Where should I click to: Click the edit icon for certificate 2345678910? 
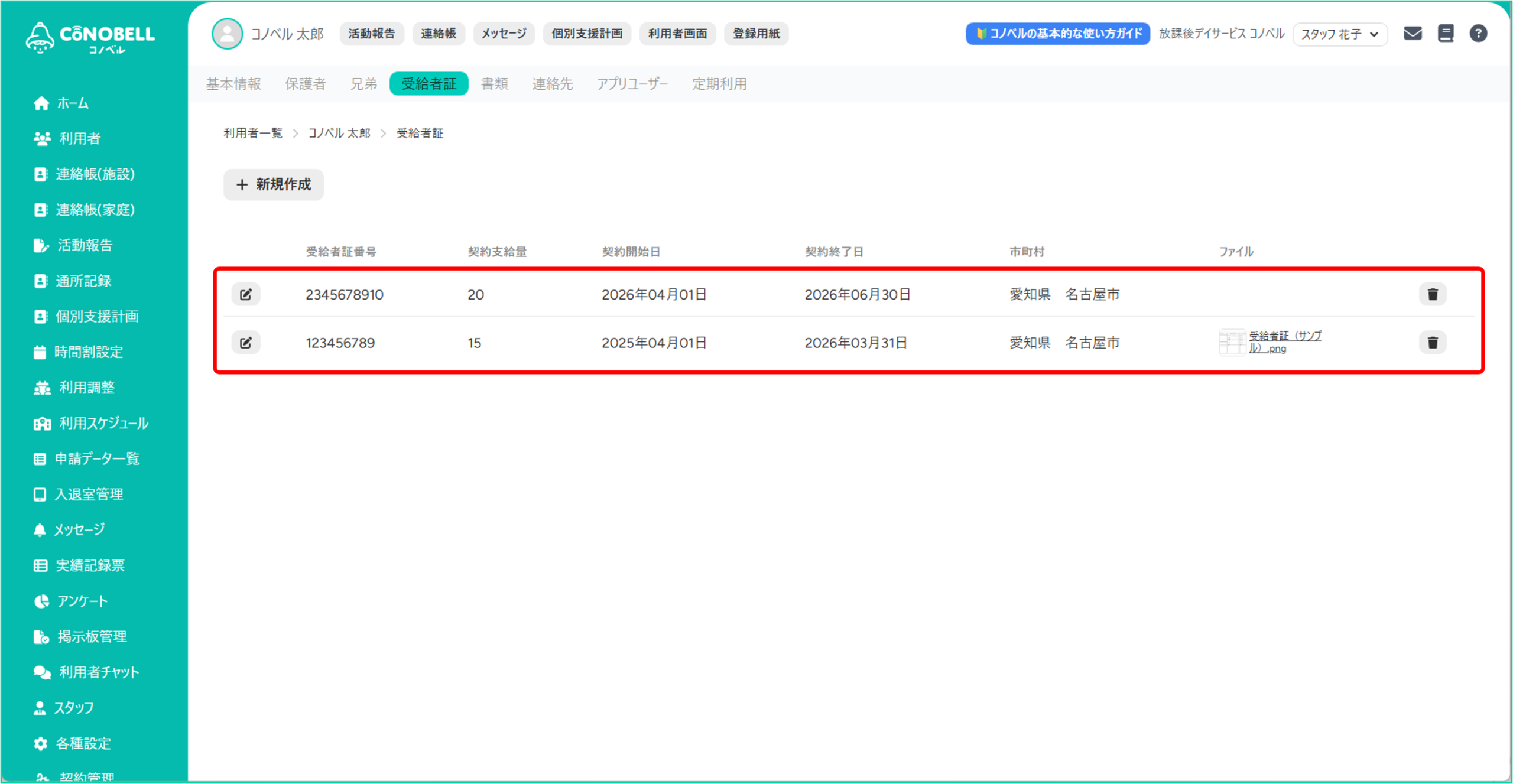click(x=246, y=294)
